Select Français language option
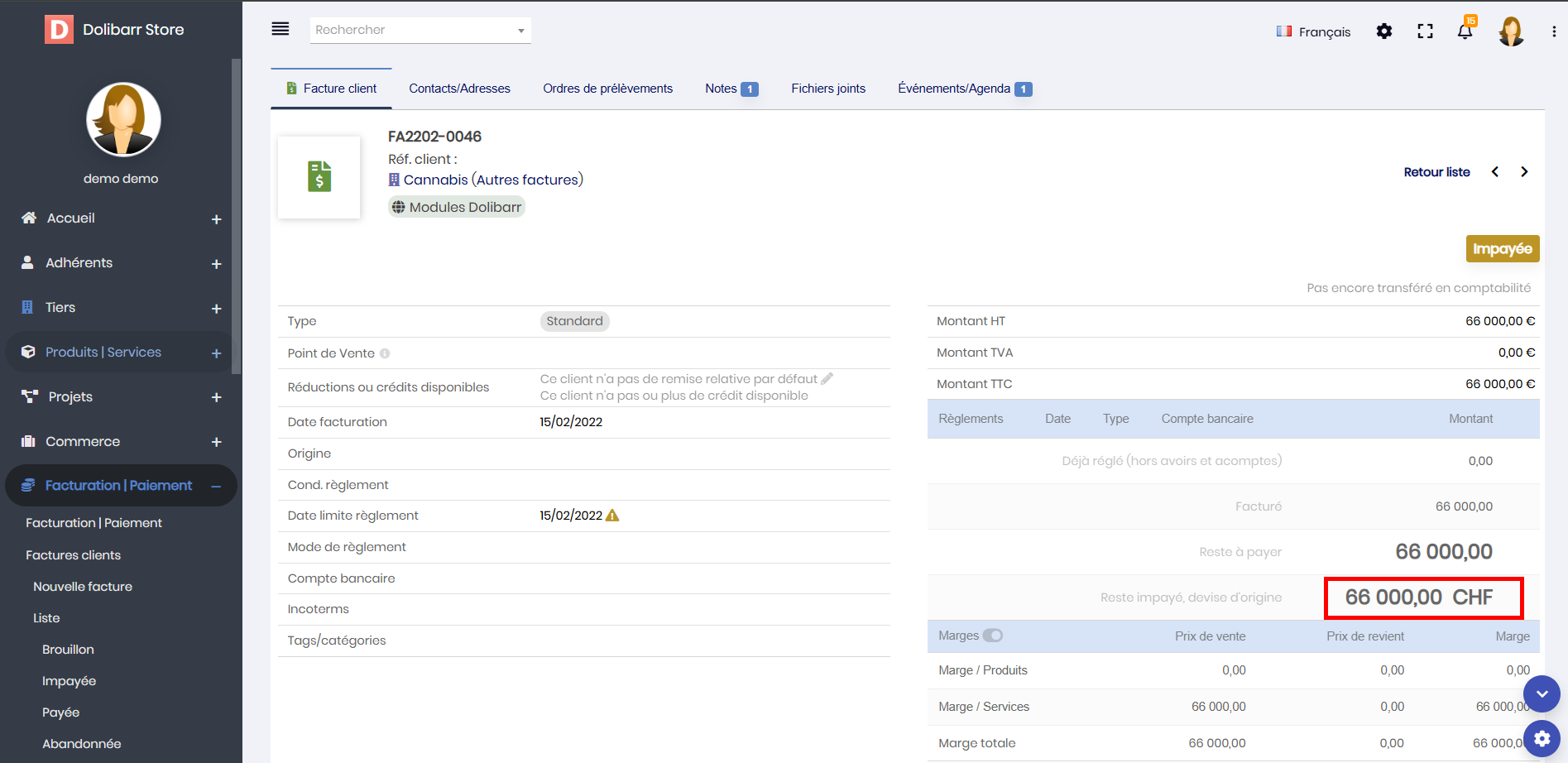The image size is (1568, 763). pos(1314,31)
